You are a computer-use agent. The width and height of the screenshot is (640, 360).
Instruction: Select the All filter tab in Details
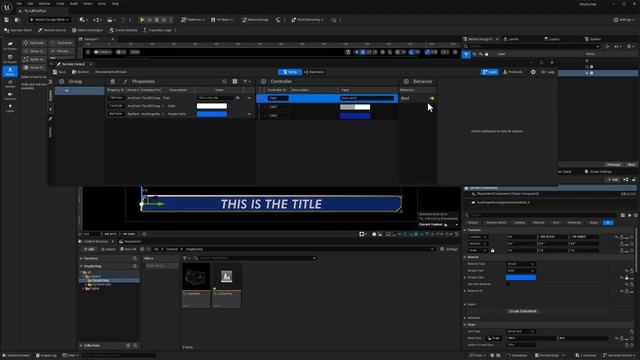(608, 222)
